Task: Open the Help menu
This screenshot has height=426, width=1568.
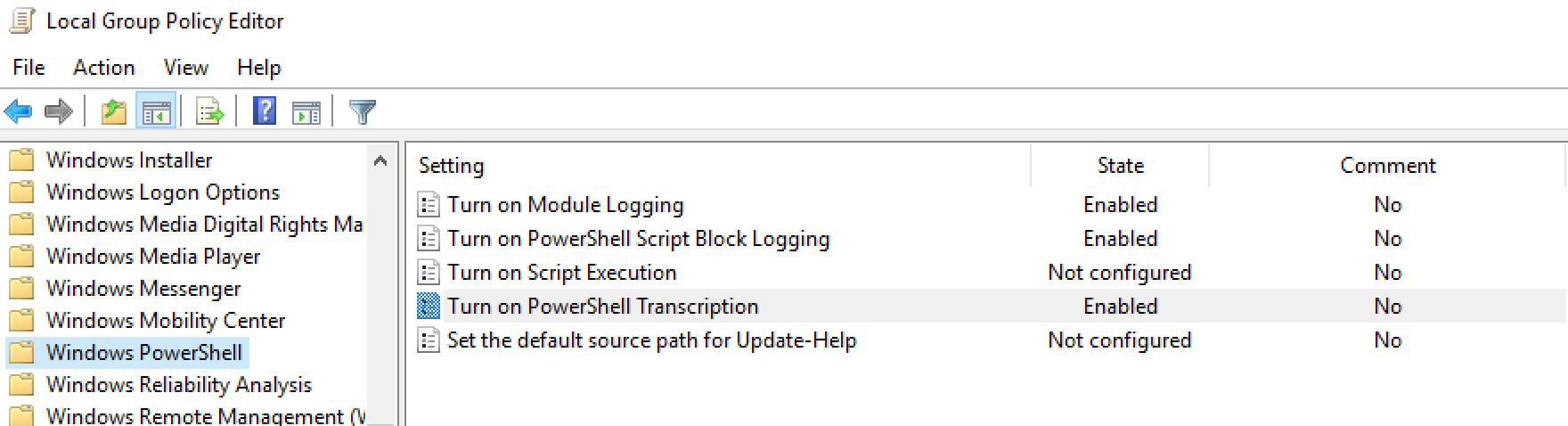Action: (x=258, y=68)
